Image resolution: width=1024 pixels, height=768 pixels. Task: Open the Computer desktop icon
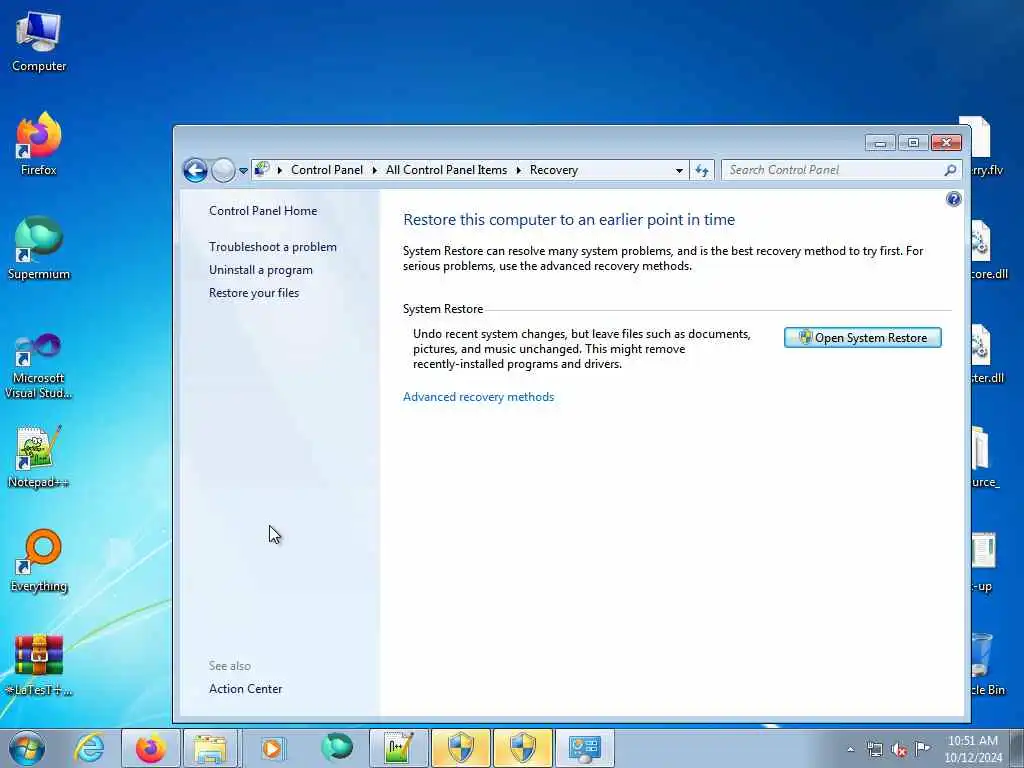[x=39, y=42]
